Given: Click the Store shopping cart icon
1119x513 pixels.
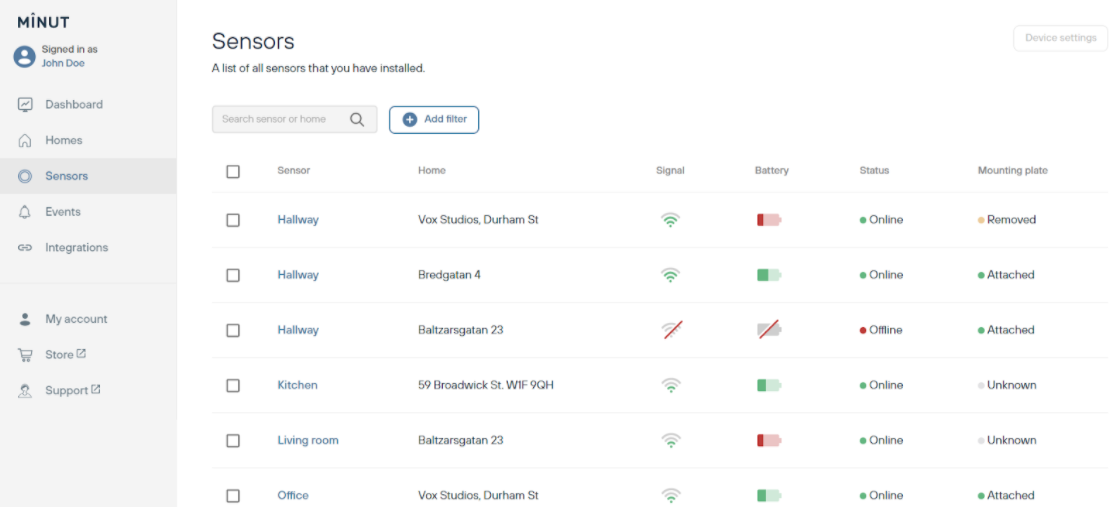Looking at the screenshot, I should pyautogui.click(x=25, y=355).
